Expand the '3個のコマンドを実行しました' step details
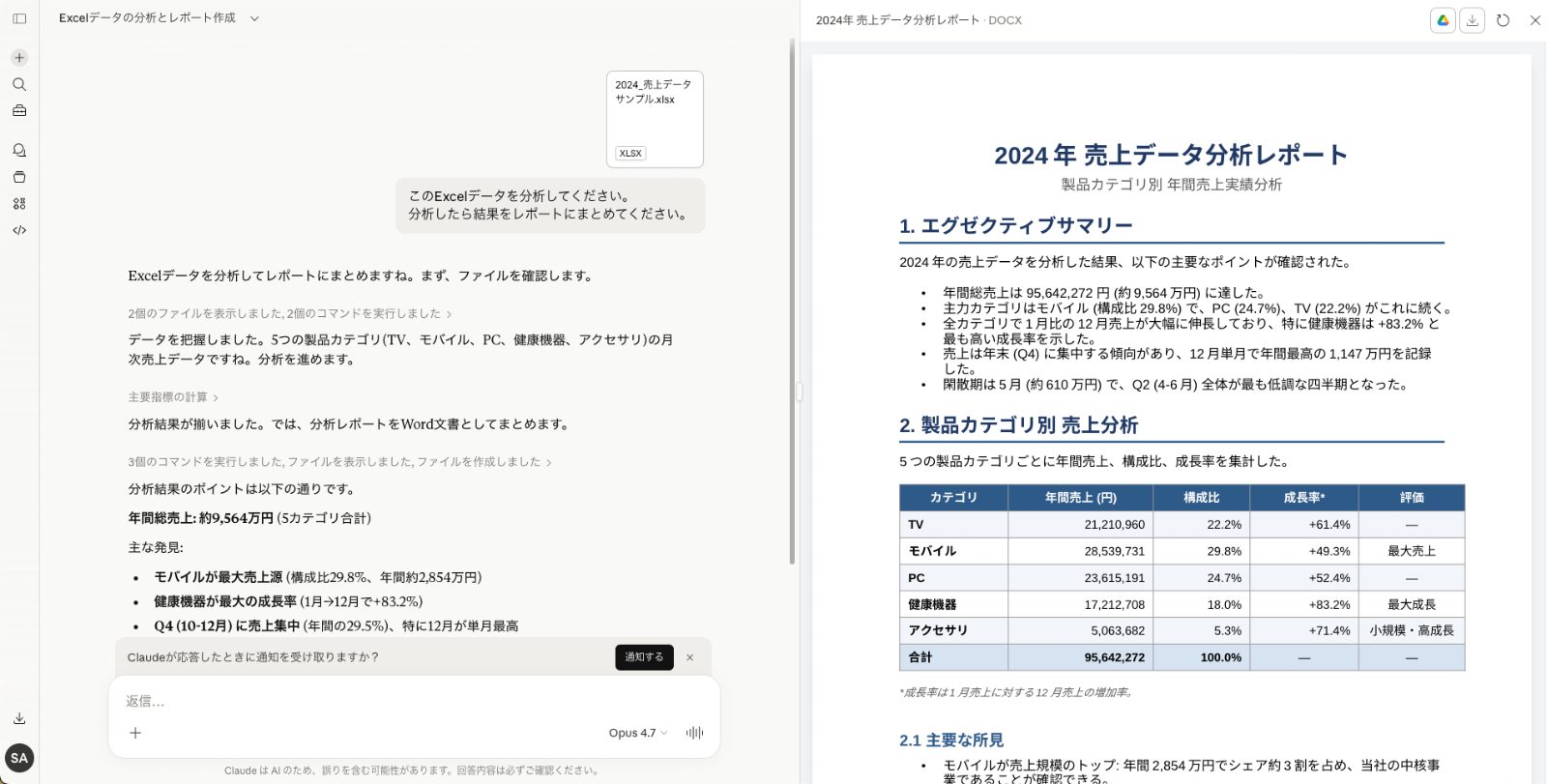Image resolution: width=1547 pixels, height=784 pixels. point(340,462)
